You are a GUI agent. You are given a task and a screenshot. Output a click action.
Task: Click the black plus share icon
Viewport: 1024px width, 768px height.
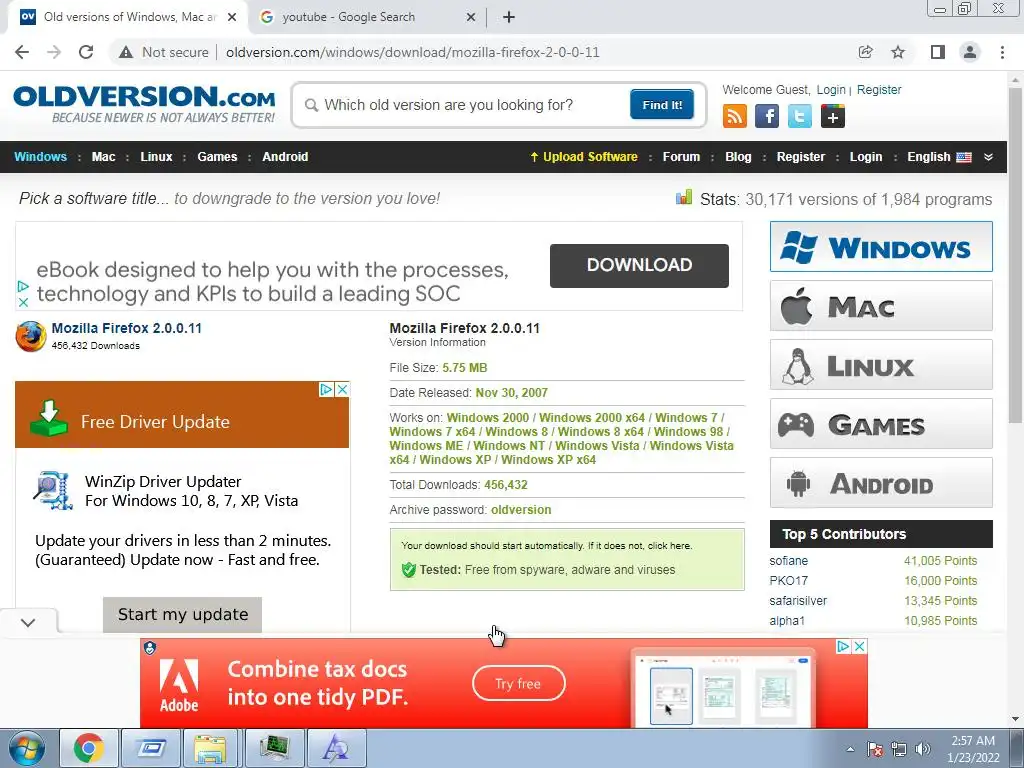[833, 117]
